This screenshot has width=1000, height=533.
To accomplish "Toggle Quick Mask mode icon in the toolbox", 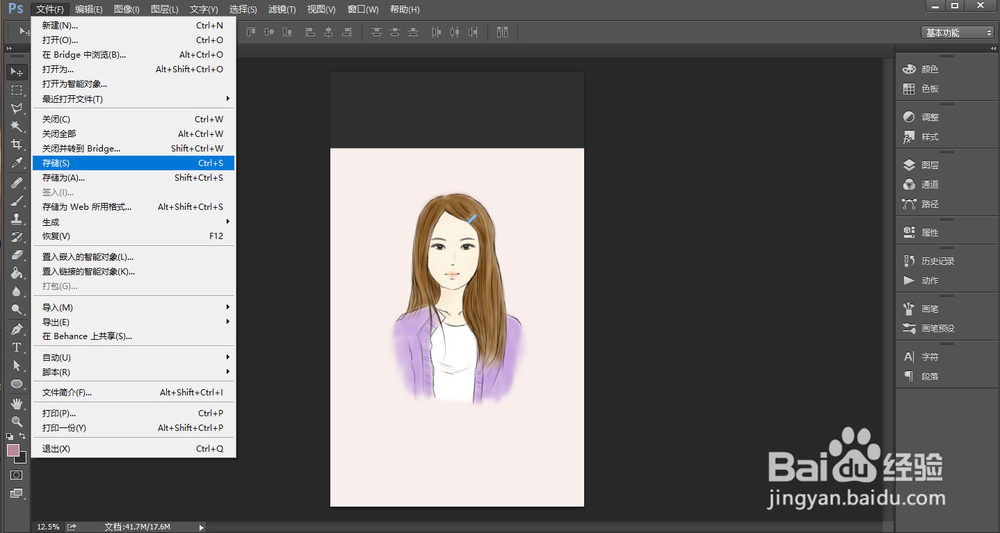I will tap(16, 475).
